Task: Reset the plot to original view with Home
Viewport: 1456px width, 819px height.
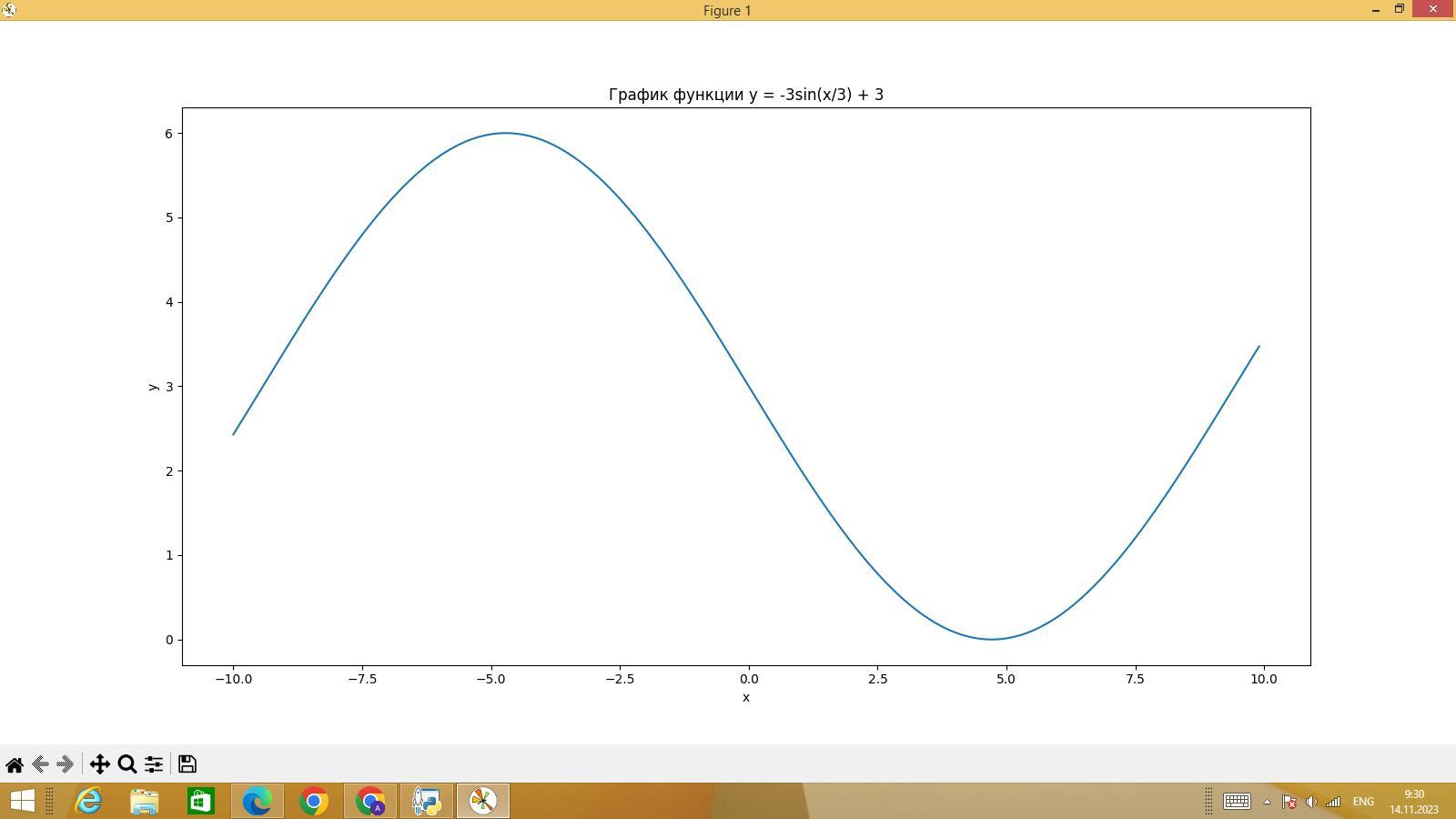Action: click(15, 764)
